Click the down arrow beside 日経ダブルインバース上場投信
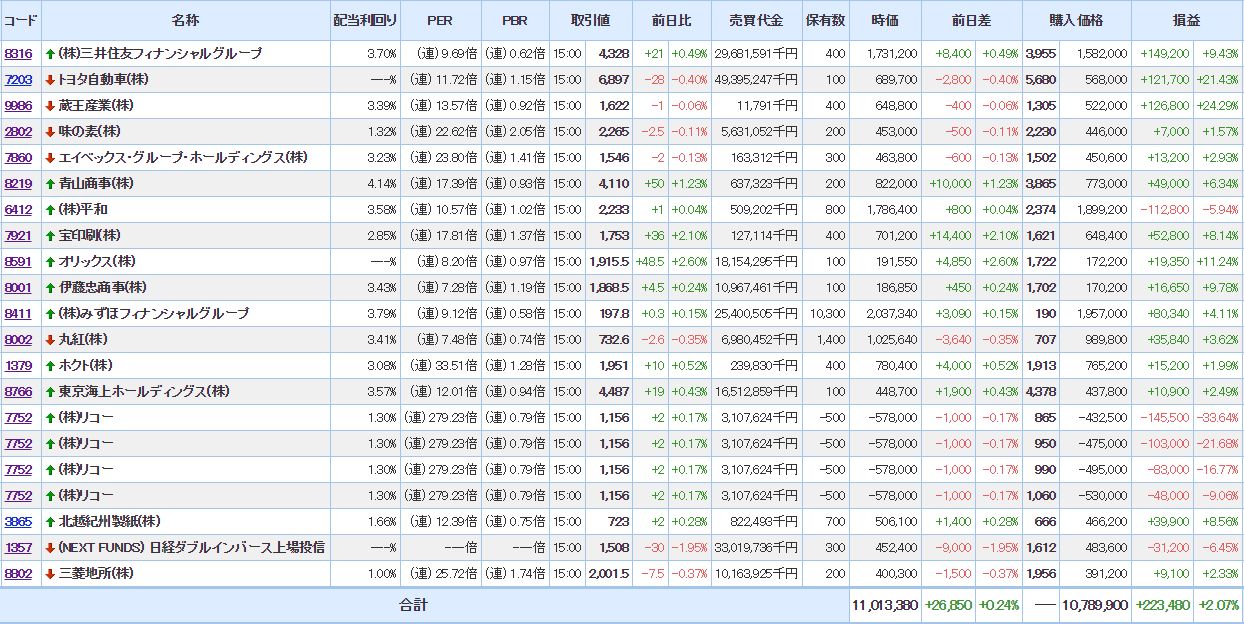This screenshot has width=1244, height=624. tap(50, 547)
